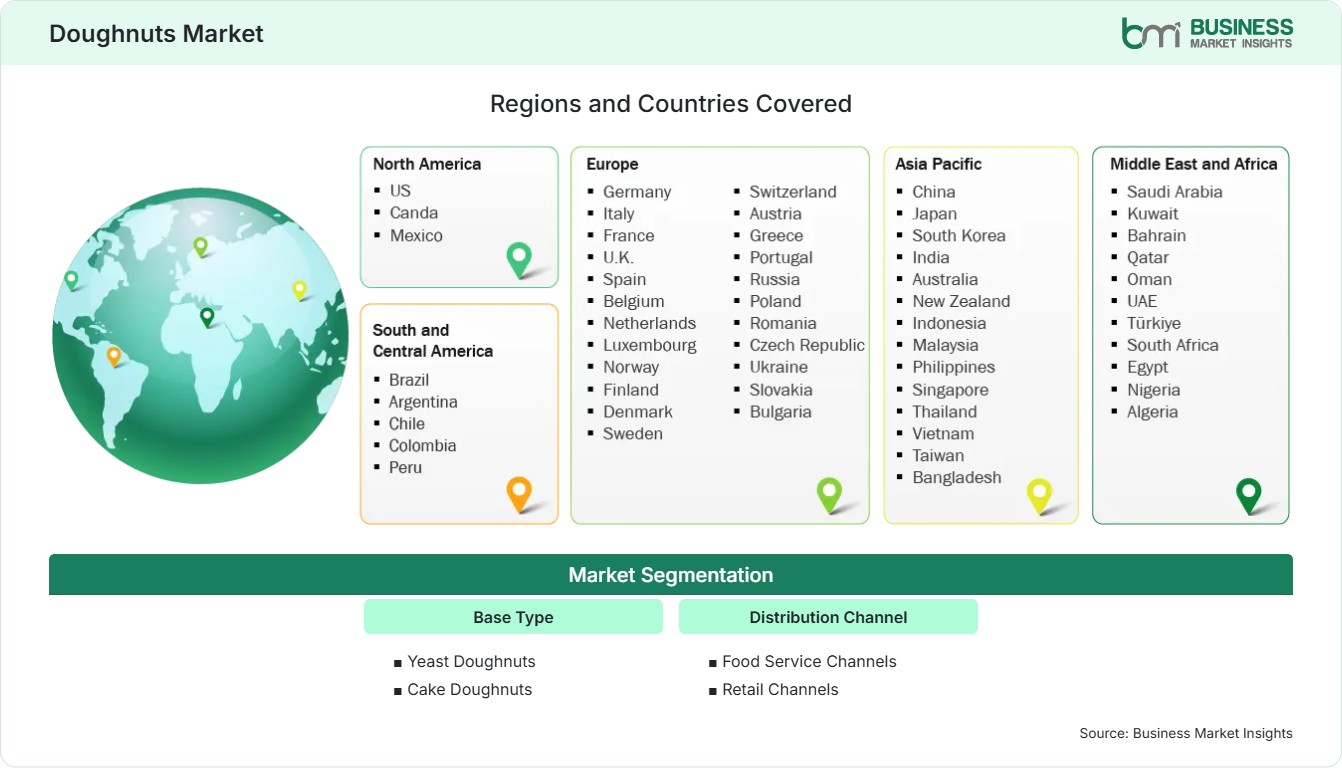Image resolution: width=1342 pixels, height=768 pixels.
Task: Click the Source: Business Market Insights note
Action: tap(1186, 733)
